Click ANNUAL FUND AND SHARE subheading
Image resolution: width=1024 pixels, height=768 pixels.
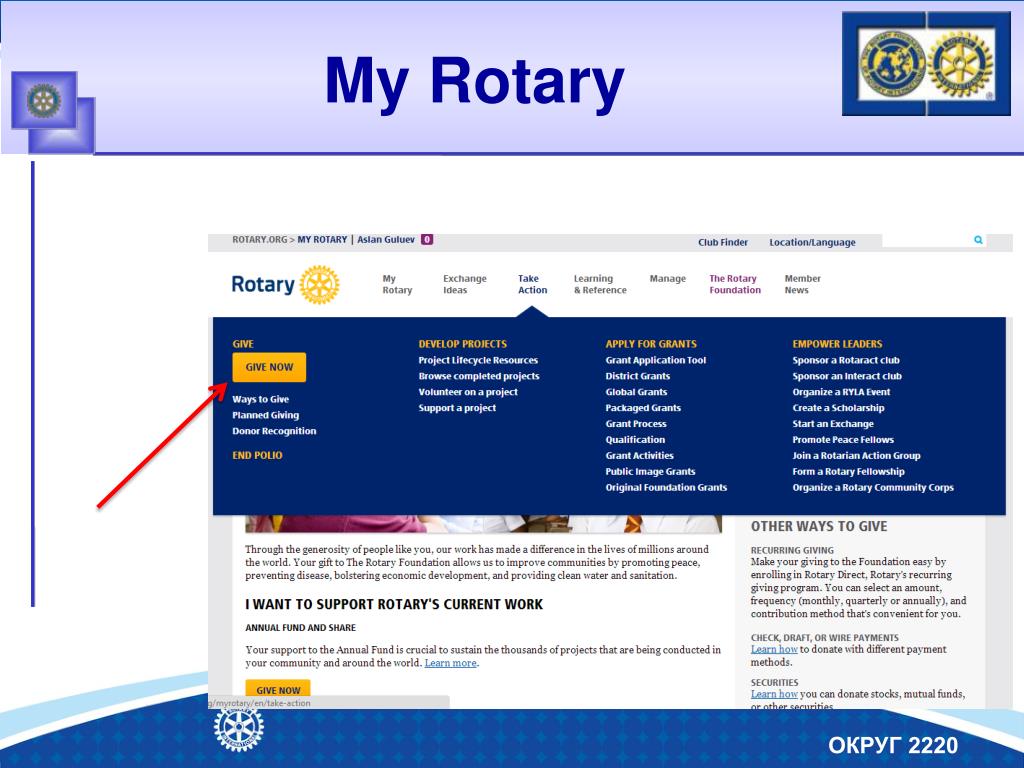(x=300, y=628)
